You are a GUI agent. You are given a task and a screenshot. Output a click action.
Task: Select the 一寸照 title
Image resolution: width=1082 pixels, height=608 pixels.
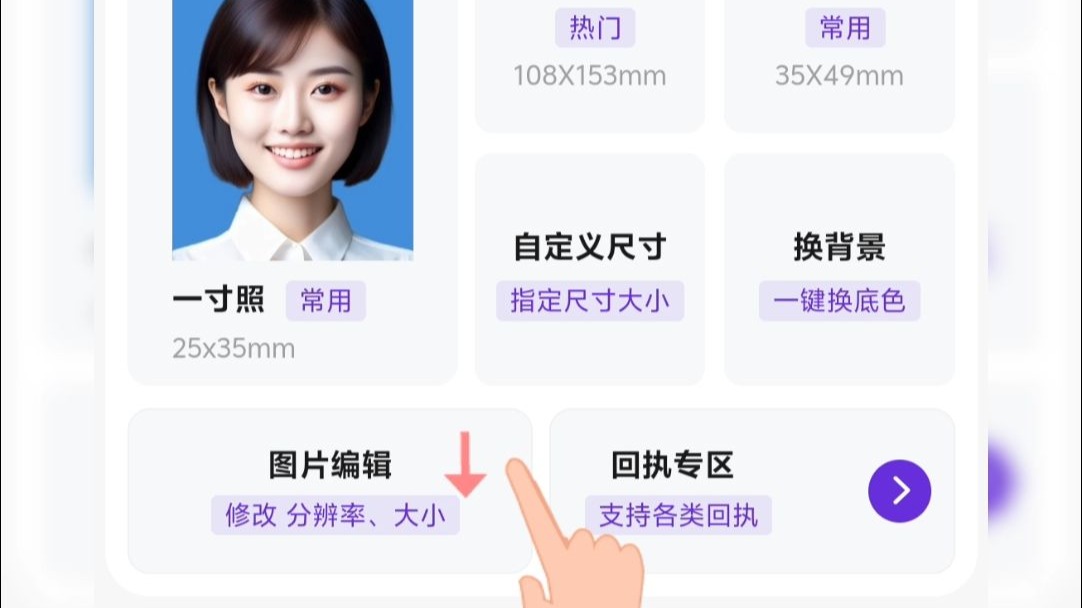pyautogui.click(x=219, y=300)
